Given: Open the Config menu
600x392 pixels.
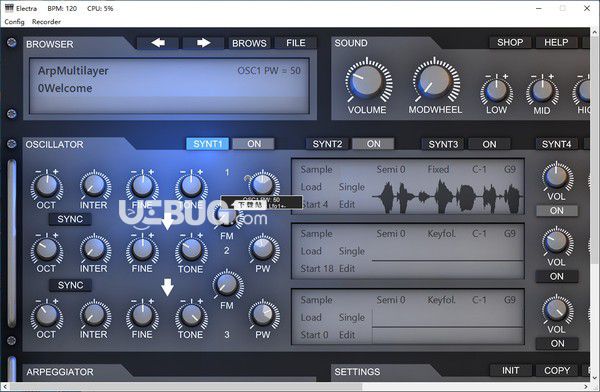Looking at the screenshot, I should pos(14,22).
